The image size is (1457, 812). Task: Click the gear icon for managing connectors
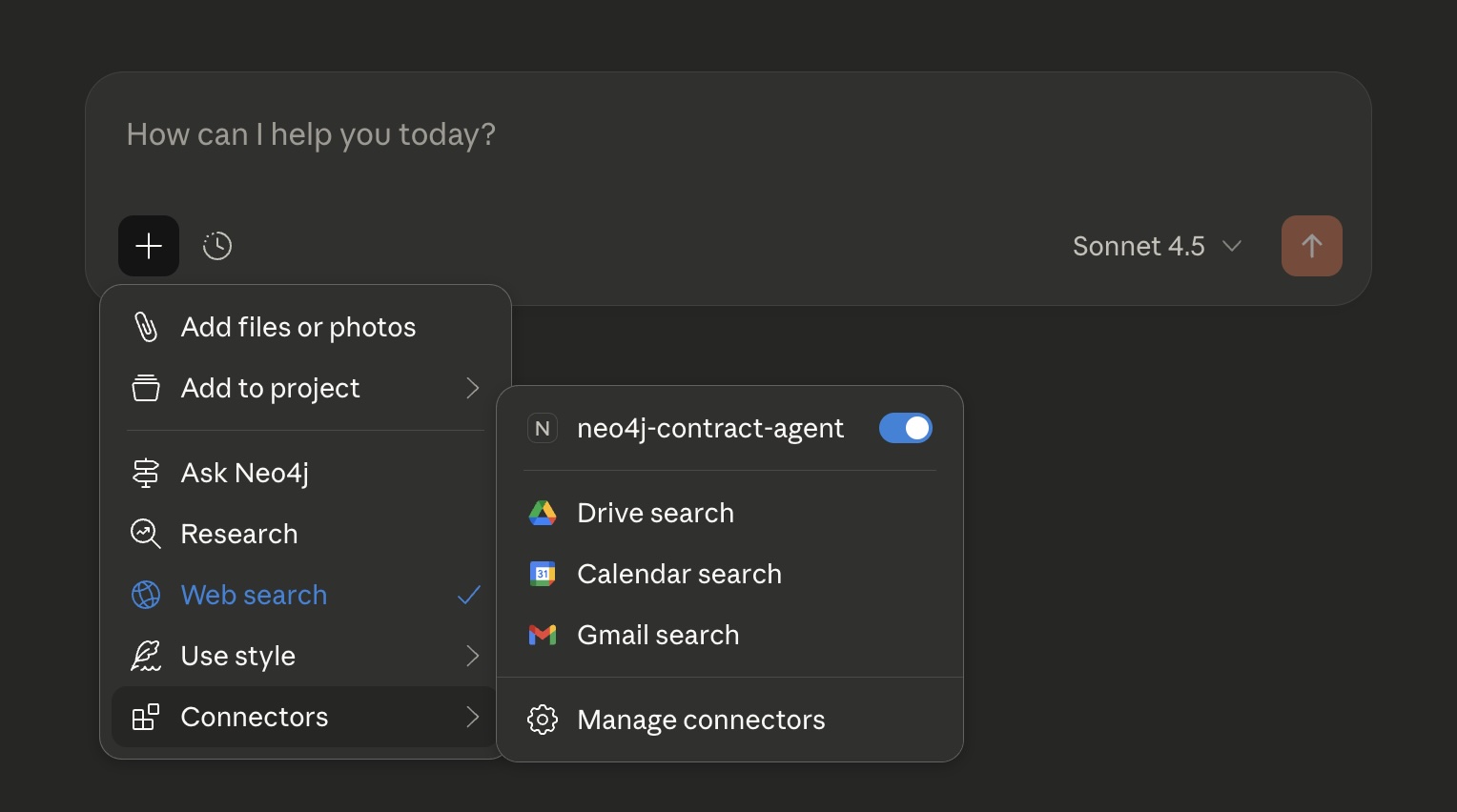coord(543,720)
